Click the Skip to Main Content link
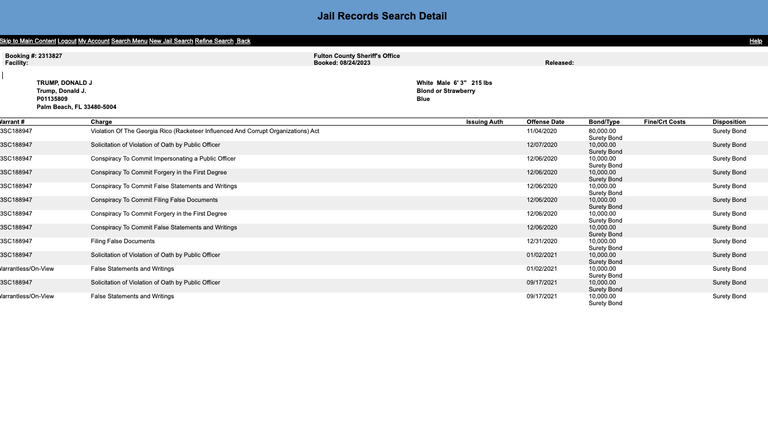 [28, 41]
